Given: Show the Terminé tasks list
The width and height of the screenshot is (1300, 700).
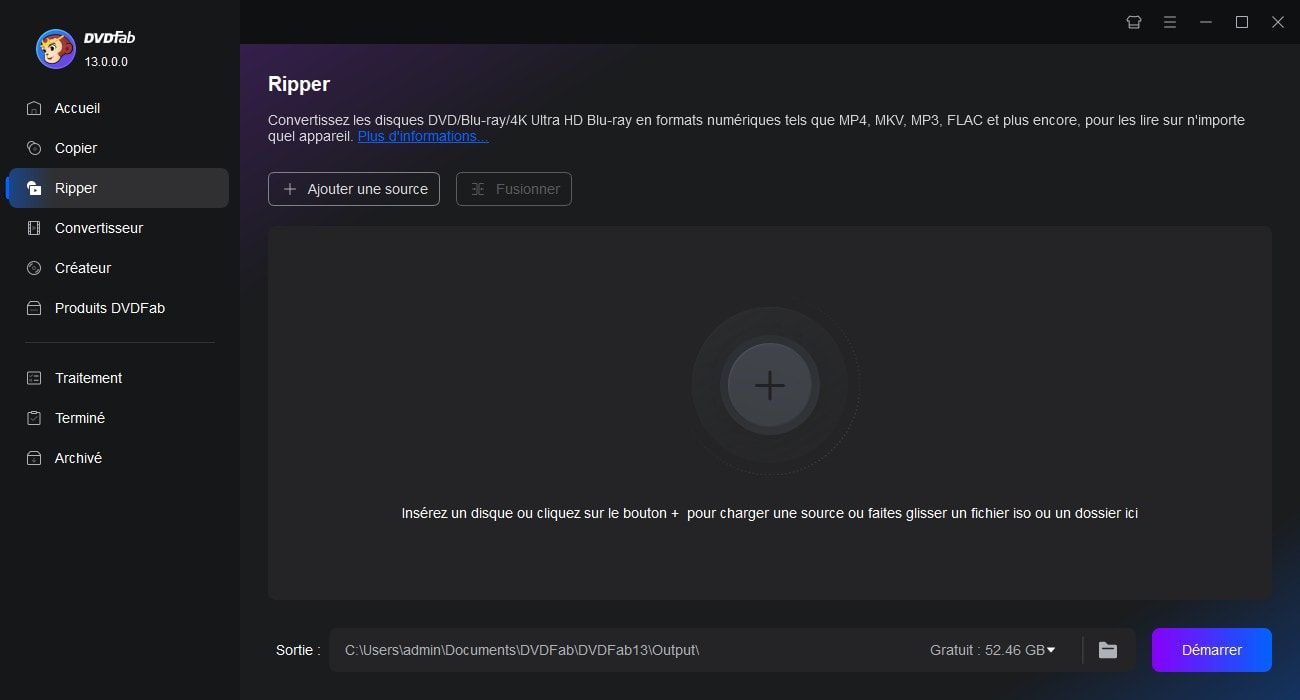Looking at the screenshot, I should click(118, 418).
